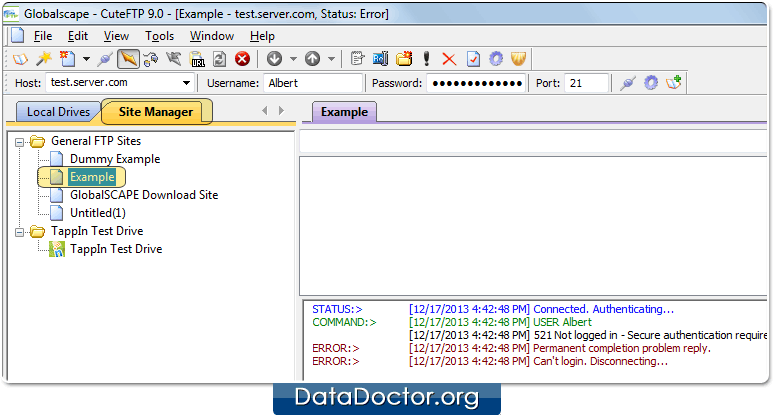The height and width of the screenshot is (415, 773).
Task: Open the Help menu
Action: [x=262, y=36]
